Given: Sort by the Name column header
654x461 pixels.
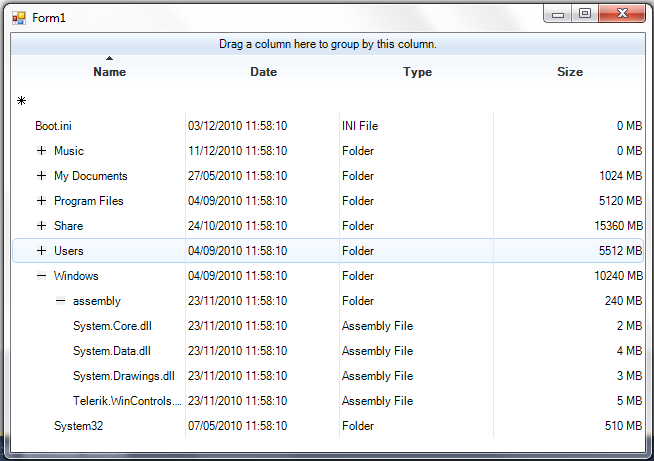Looking at the screenshot, I should [109, 72].
